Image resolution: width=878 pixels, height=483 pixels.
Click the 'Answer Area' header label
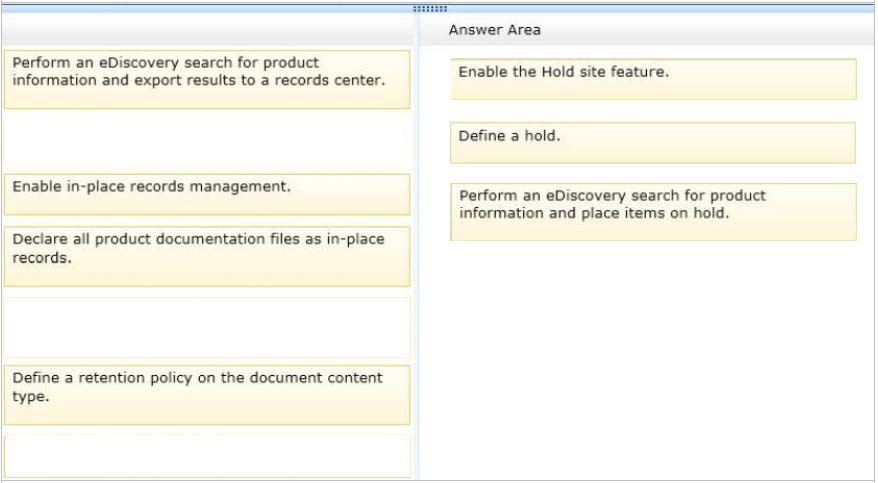pos(494,30)
